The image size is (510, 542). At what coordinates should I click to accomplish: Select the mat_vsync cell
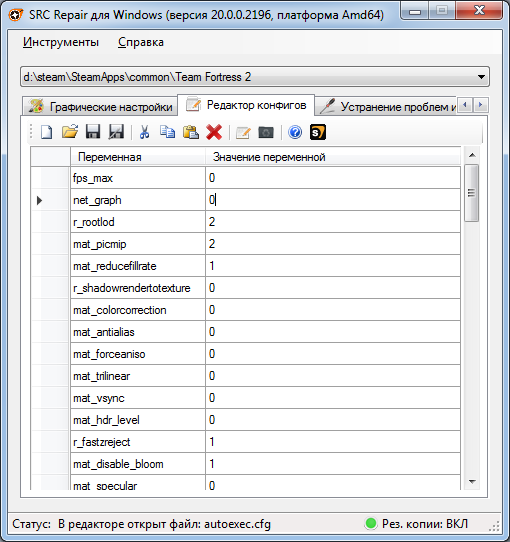[138, 398]
